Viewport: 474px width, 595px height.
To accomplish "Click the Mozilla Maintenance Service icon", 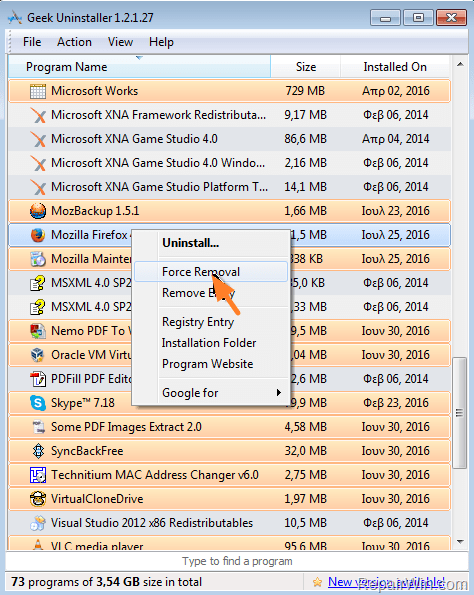I will point(38,259).
